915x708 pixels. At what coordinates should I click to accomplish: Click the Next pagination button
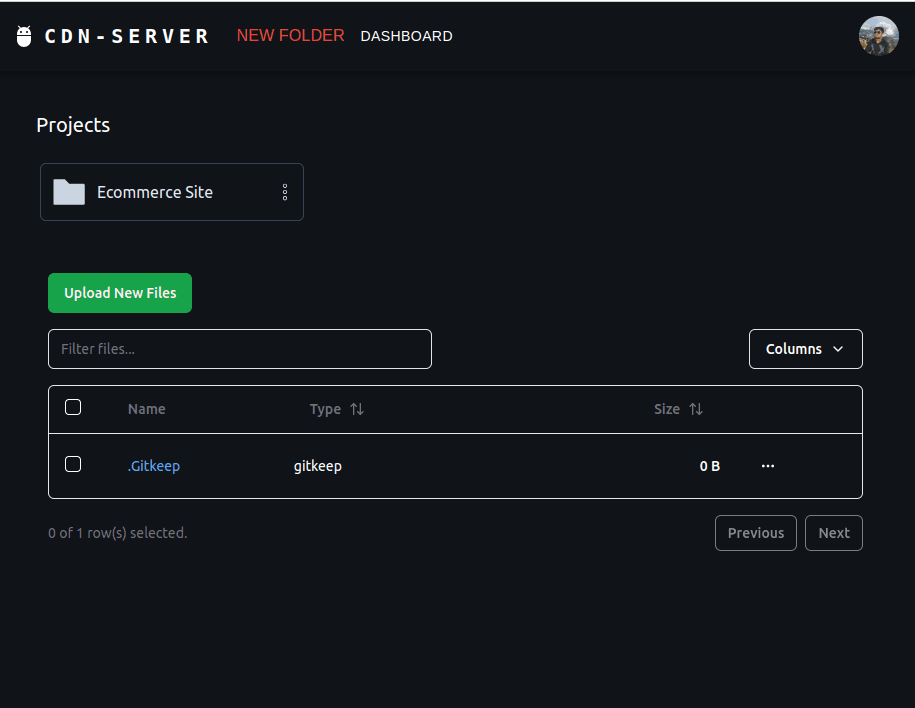[833, 533]
